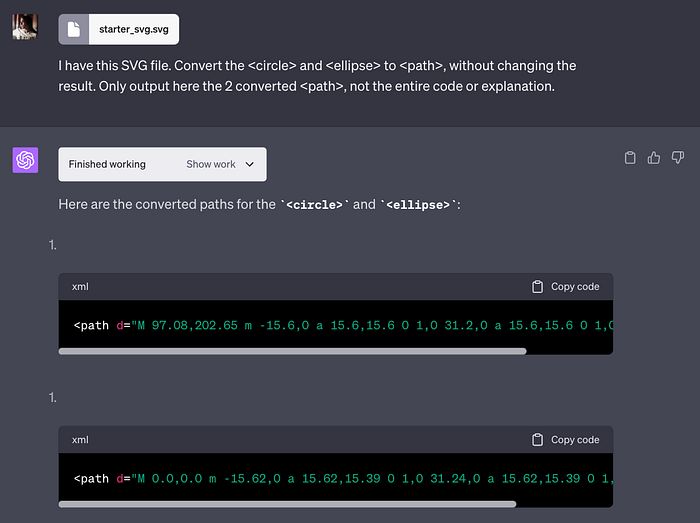Viewport: 700px width, 523px height.
Task: Click clipboard icon in first code block
Action: [x=538, y=287]
